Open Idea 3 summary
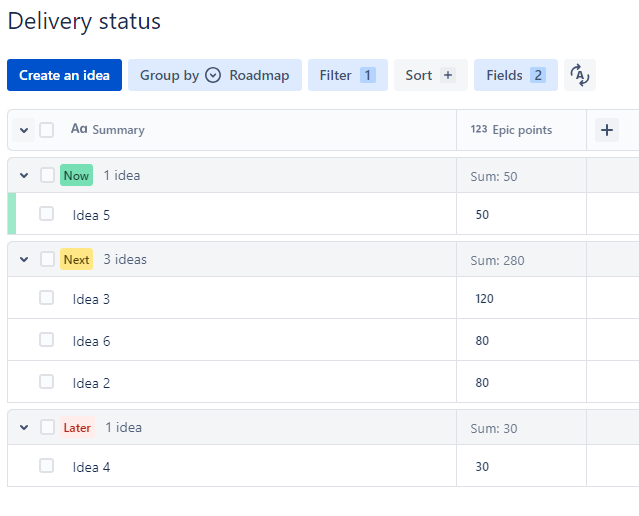Image resolution: width=639 pixels, height=516 pixels. point(91,299)
